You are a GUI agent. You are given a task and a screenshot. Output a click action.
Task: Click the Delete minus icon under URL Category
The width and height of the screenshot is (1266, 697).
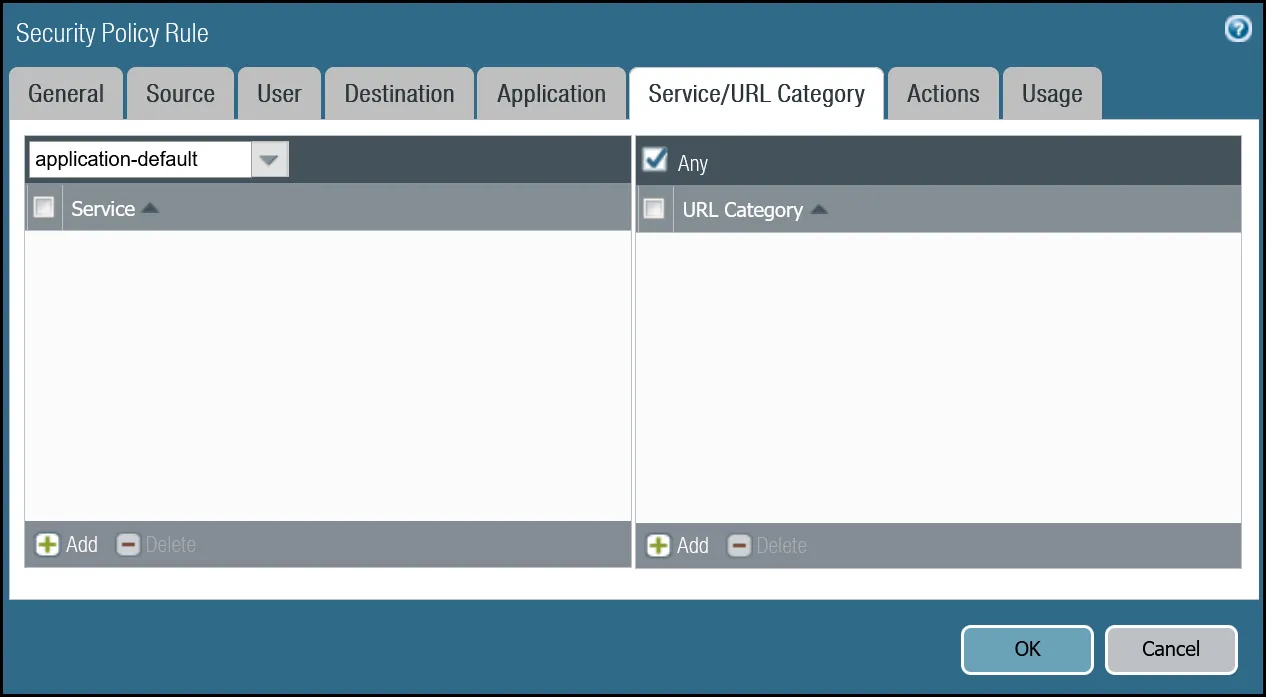coord(739,545)
